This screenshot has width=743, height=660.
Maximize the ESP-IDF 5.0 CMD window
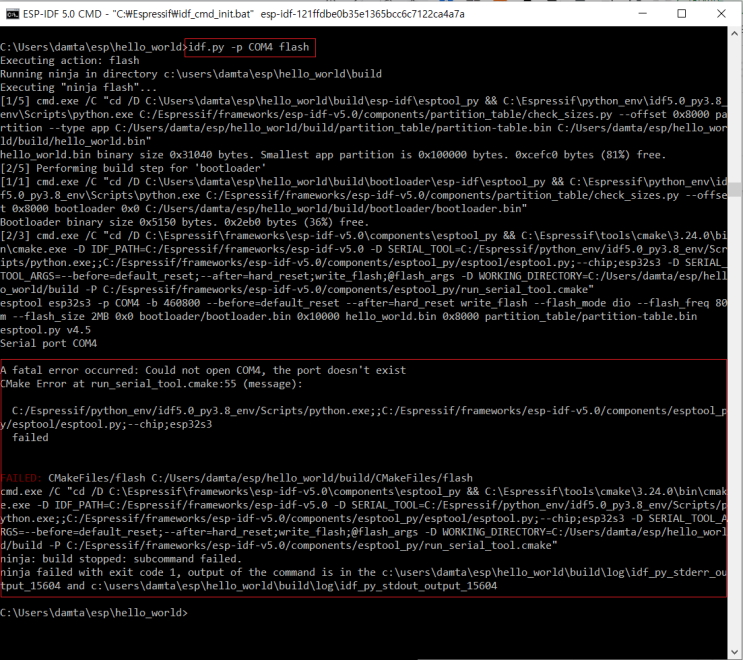[681, 13]
